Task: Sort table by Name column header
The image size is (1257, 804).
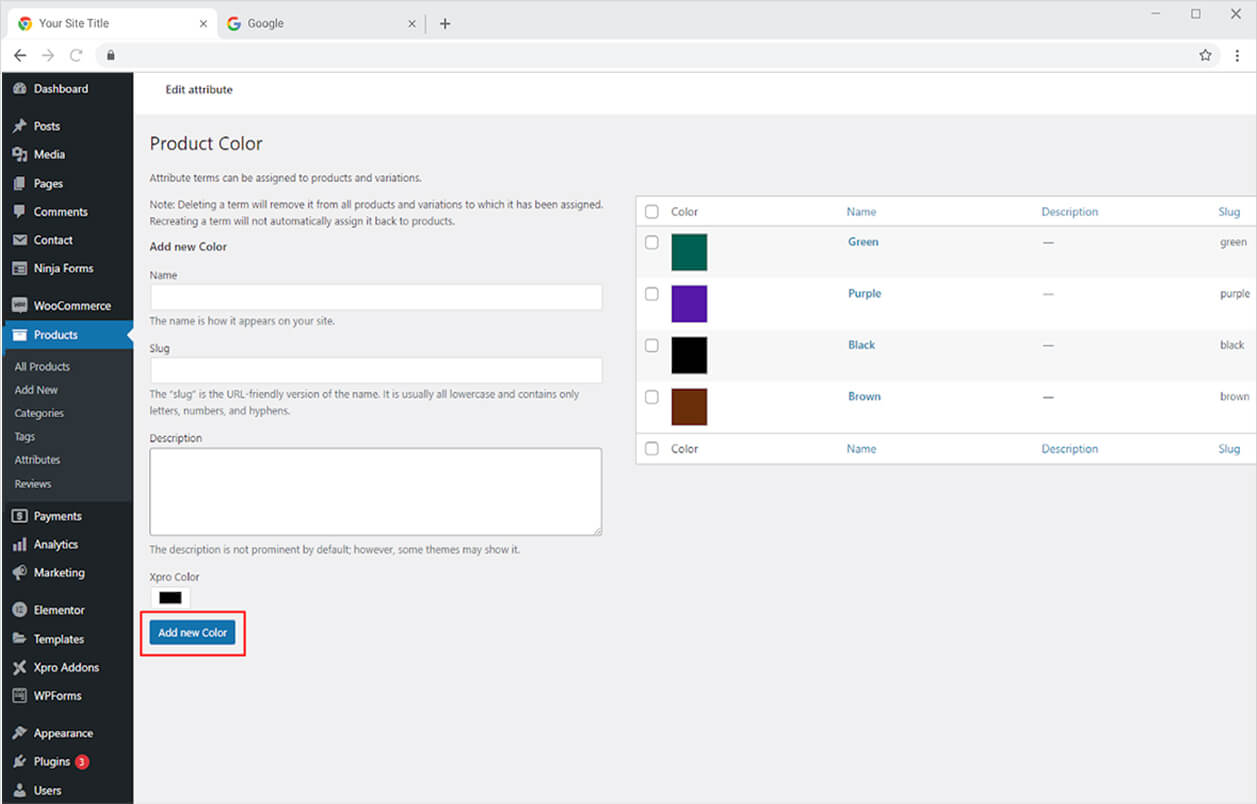Action: point(861,212)
